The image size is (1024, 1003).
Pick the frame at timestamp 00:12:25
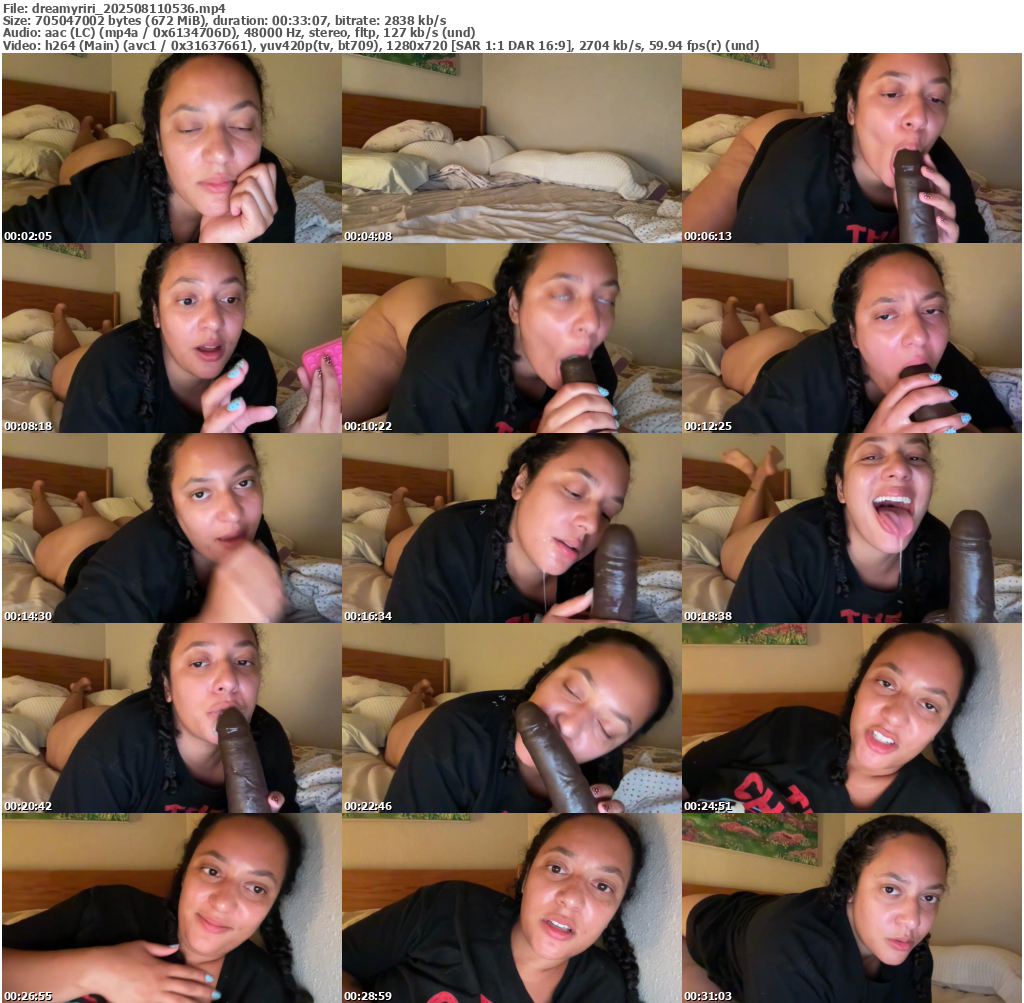852,338
